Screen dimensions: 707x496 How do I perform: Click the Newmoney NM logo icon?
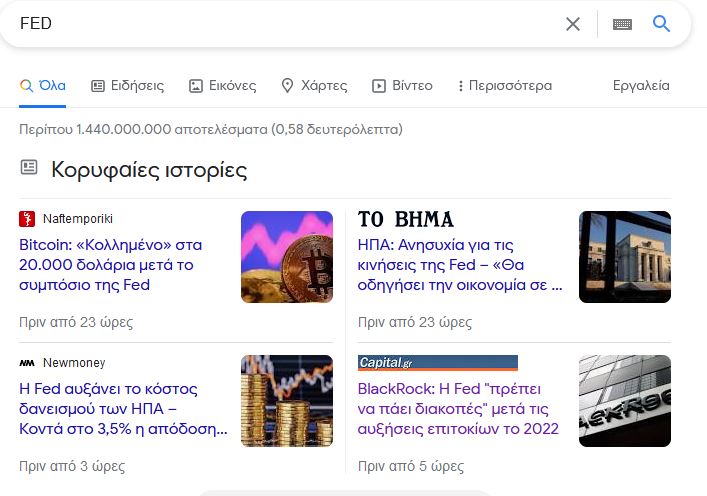[27, 363]
